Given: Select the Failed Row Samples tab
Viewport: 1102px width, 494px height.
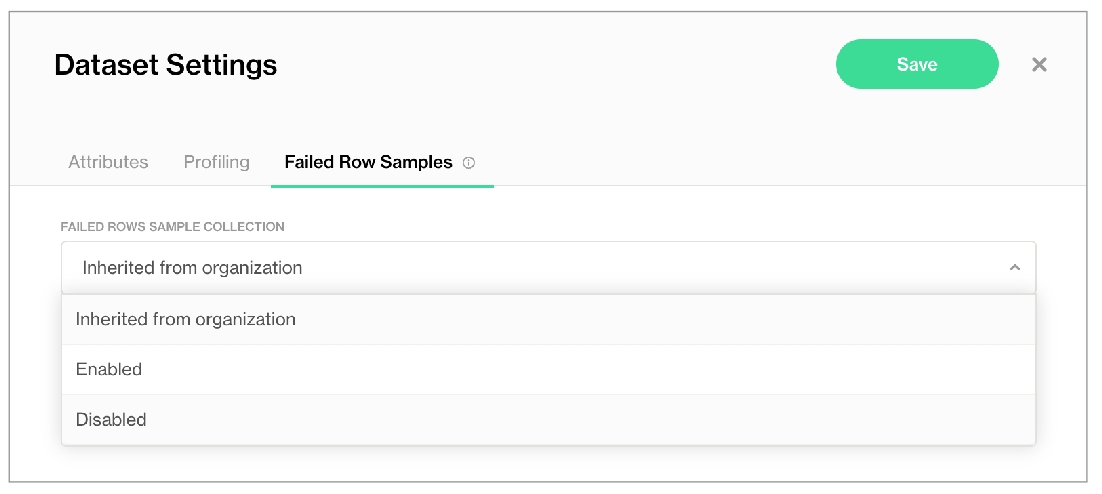Looking at the screenshot, I should point(368,162).
